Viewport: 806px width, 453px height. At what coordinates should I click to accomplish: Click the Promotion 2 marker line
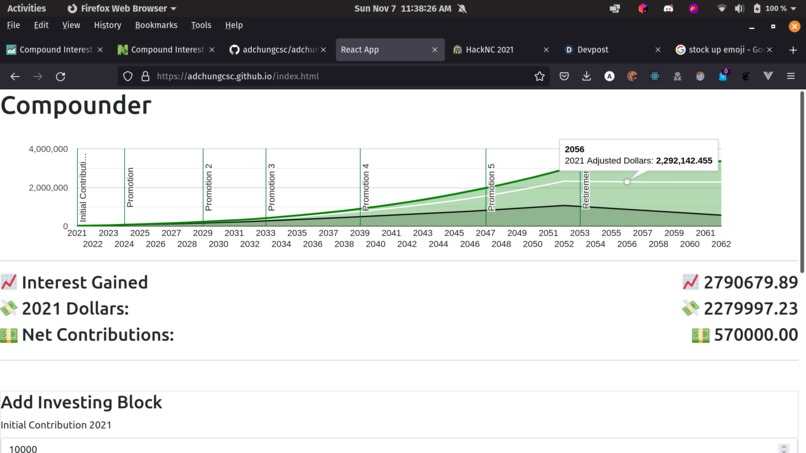203,187
